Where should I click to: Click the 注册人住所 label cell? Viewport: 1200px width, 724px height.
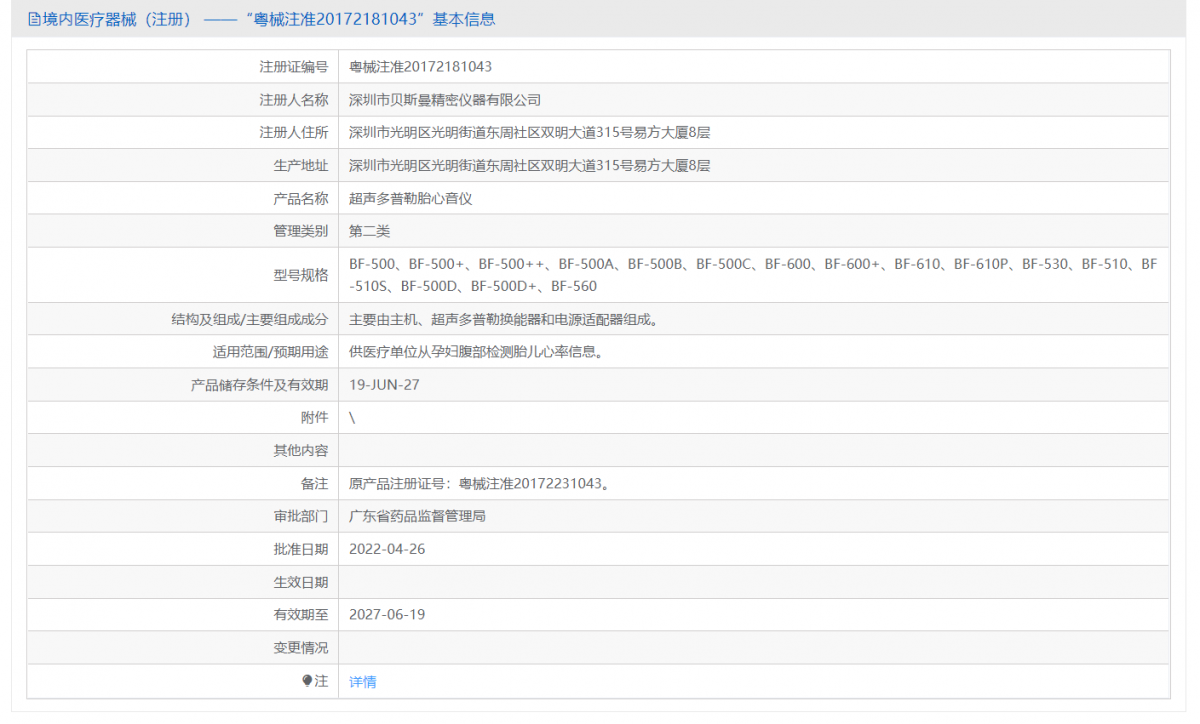click(183, 133)
